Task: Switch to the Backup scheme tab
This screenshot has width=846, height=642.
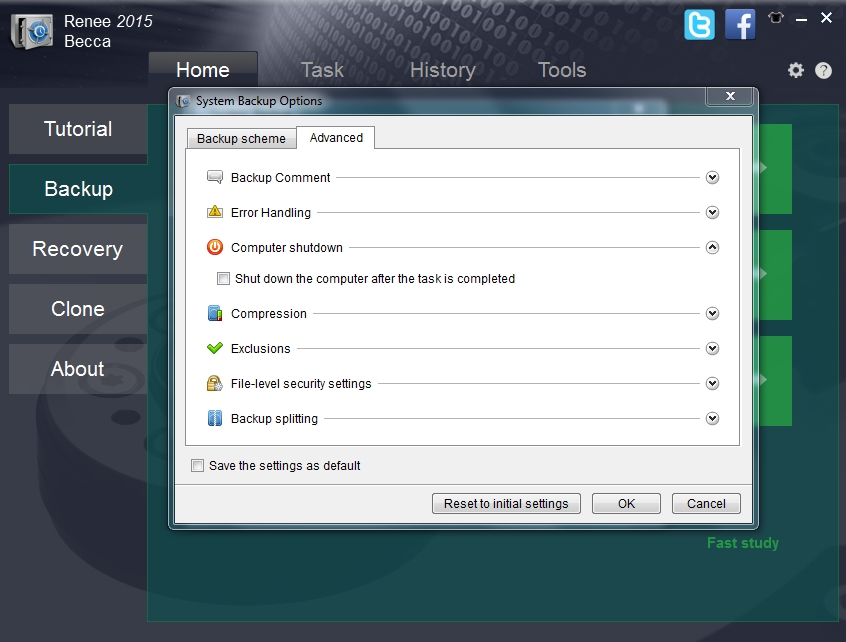Action: pos(240,138)
